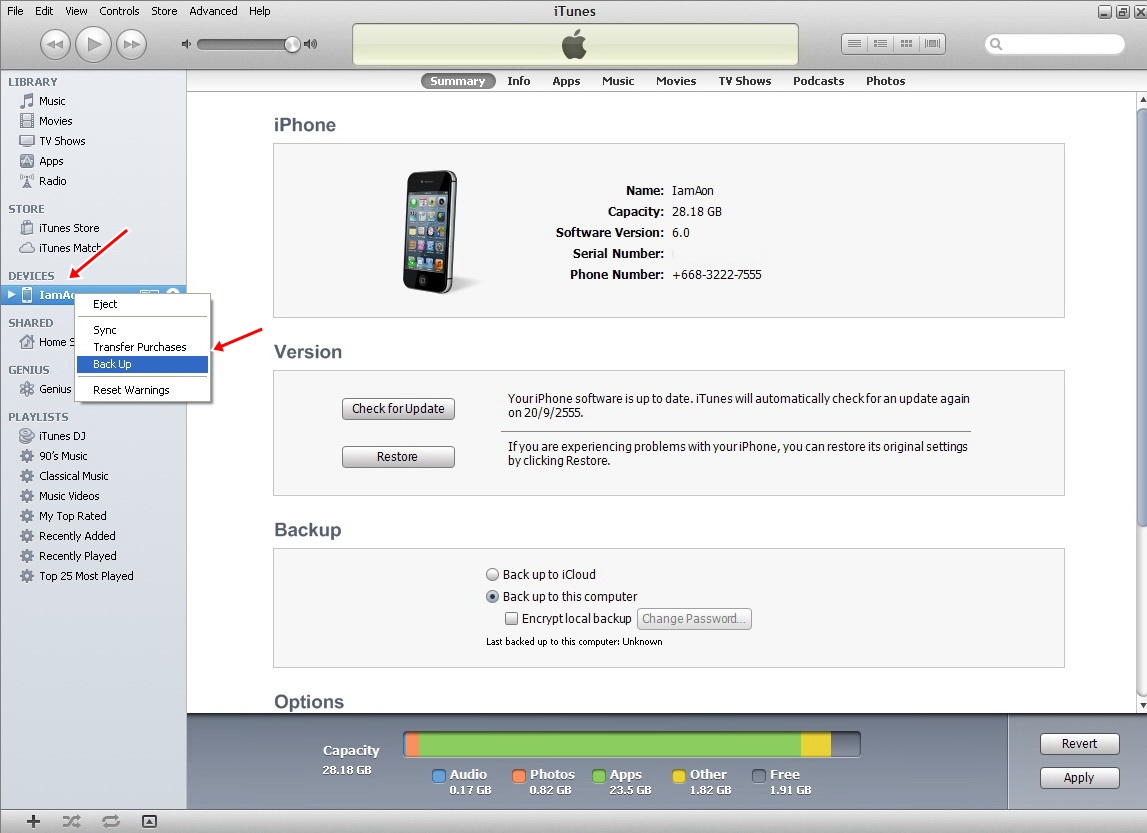Image resolution: width=1147 pixels, height=833 pixels.
Task: Open Radio in library
Action: (x=53, y=181)
